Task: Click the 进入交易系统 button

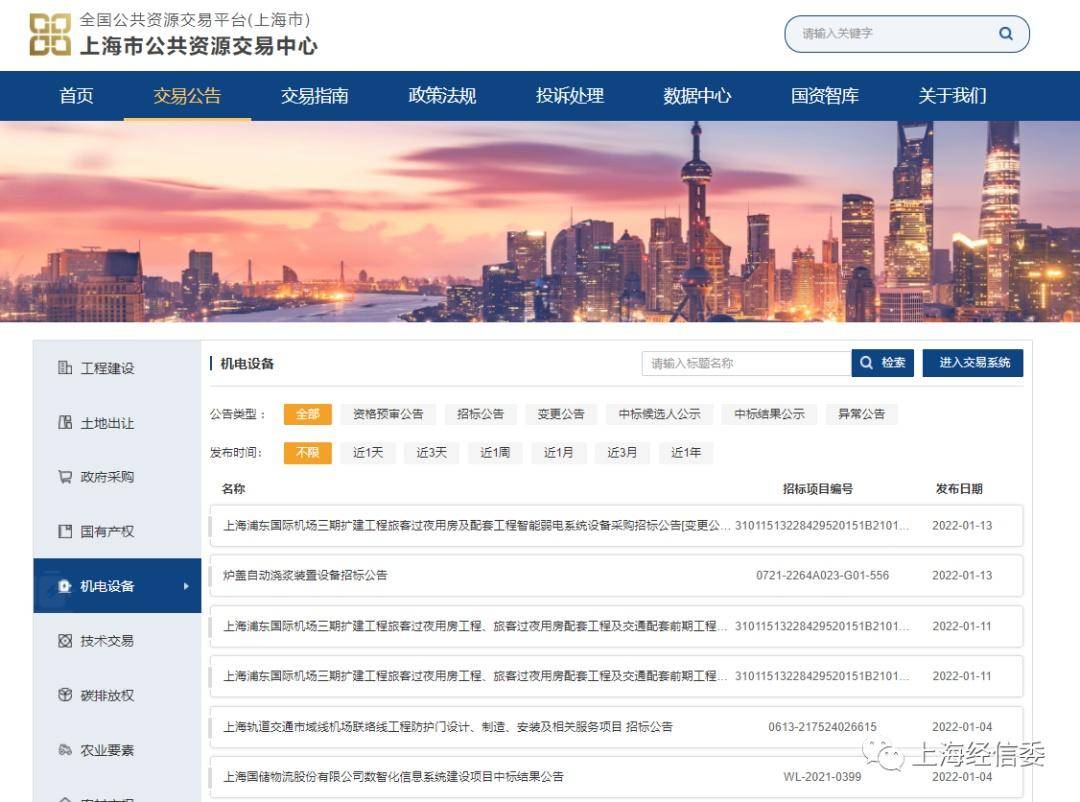Action: (973, 363)
